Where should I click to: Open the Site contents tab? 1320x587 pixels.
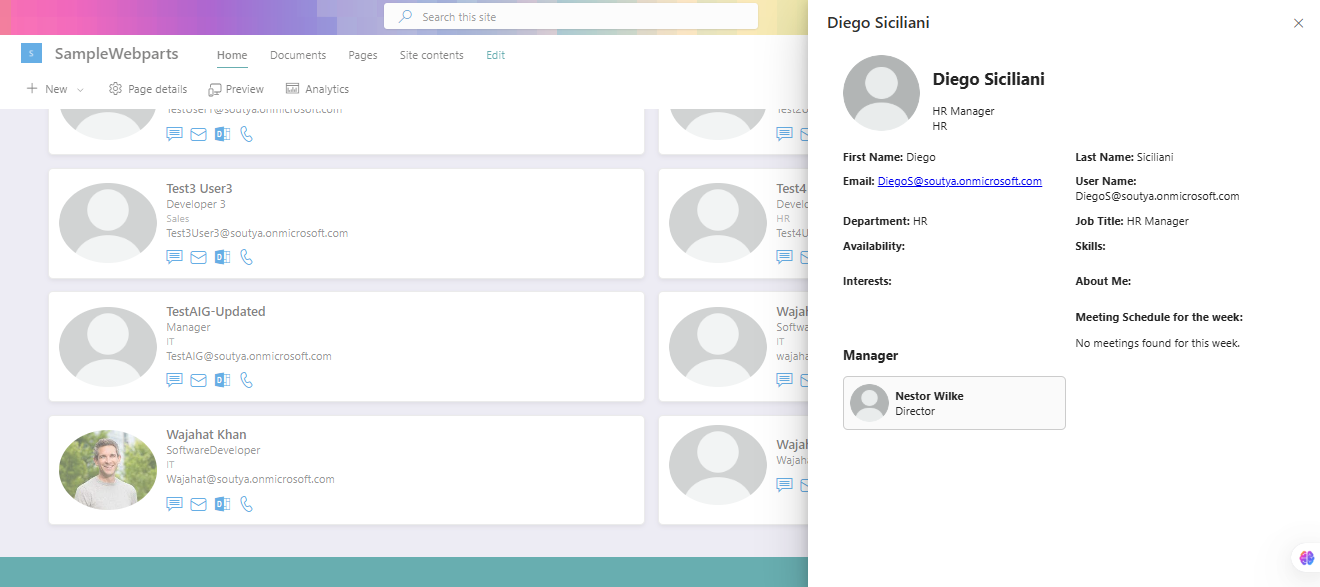[x=431, y=55]
